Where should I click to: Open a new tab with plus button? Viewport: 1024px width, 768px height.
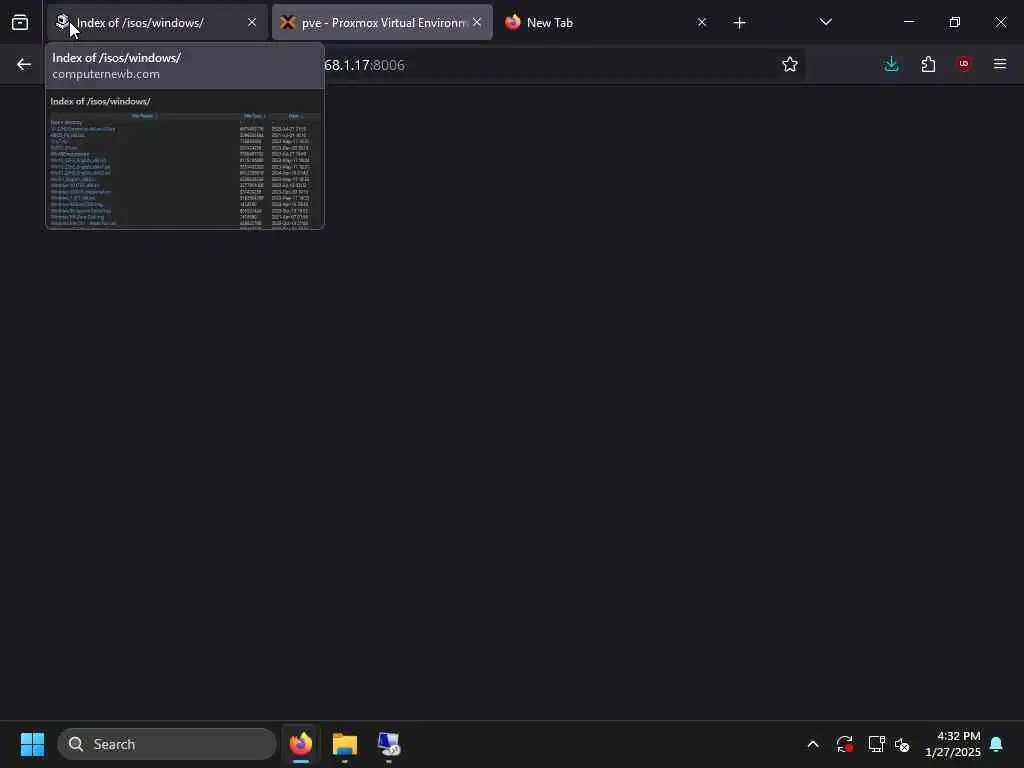(739, 23)
